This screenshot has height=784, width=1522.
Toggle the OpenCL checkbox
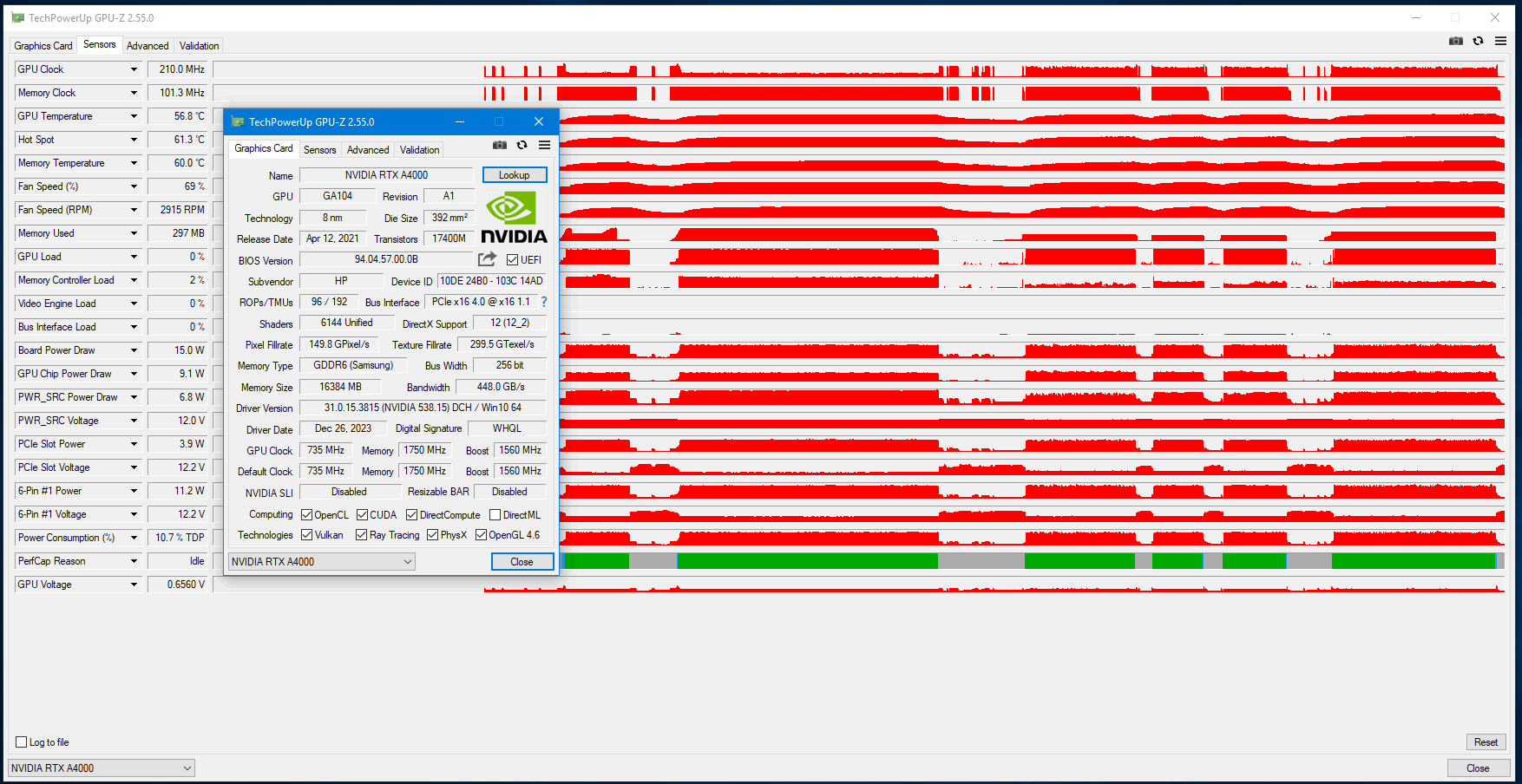click(306, 515)
